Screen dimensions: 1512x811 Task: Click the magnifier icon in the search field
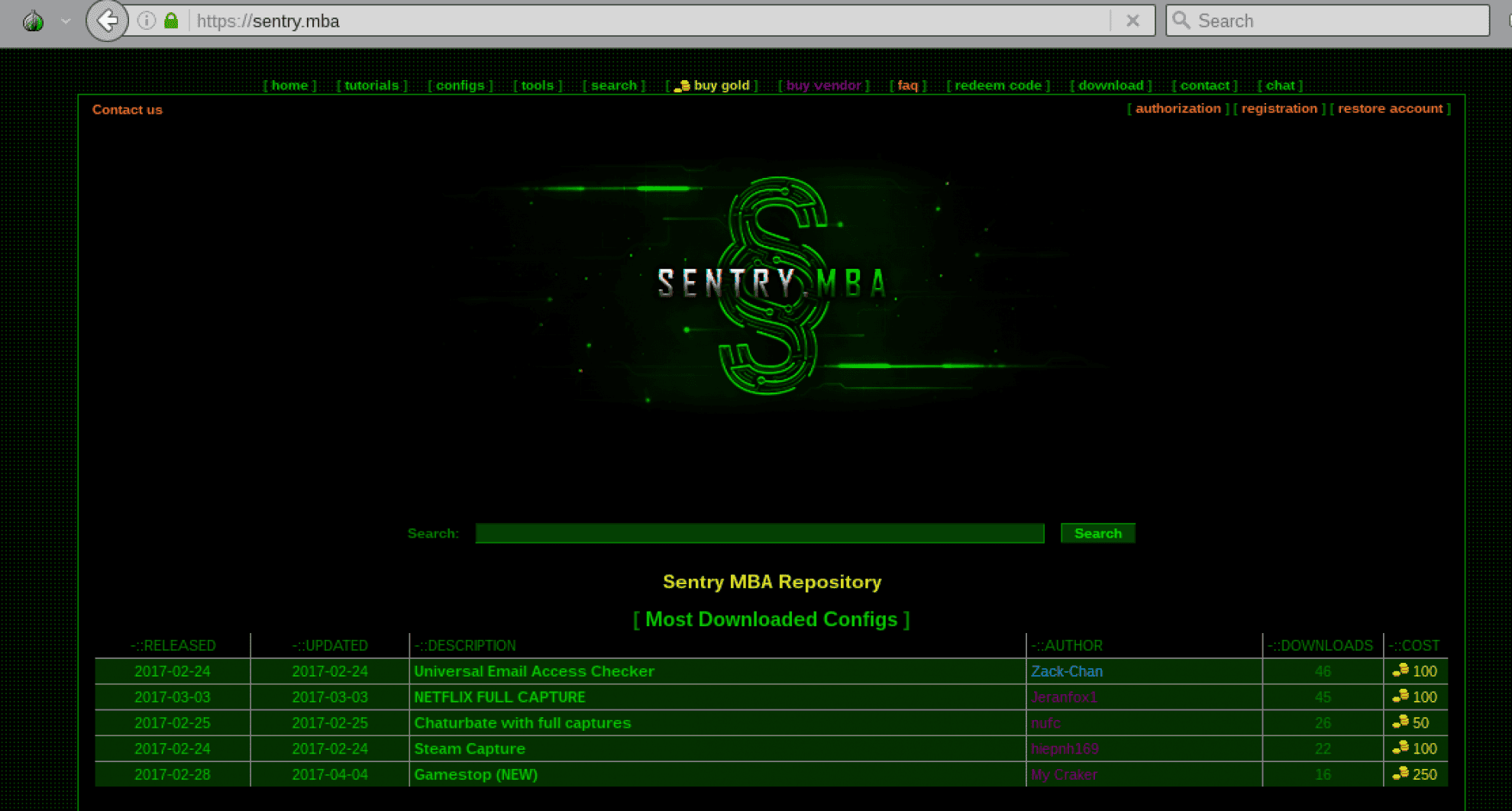[x=1180, y=21]
